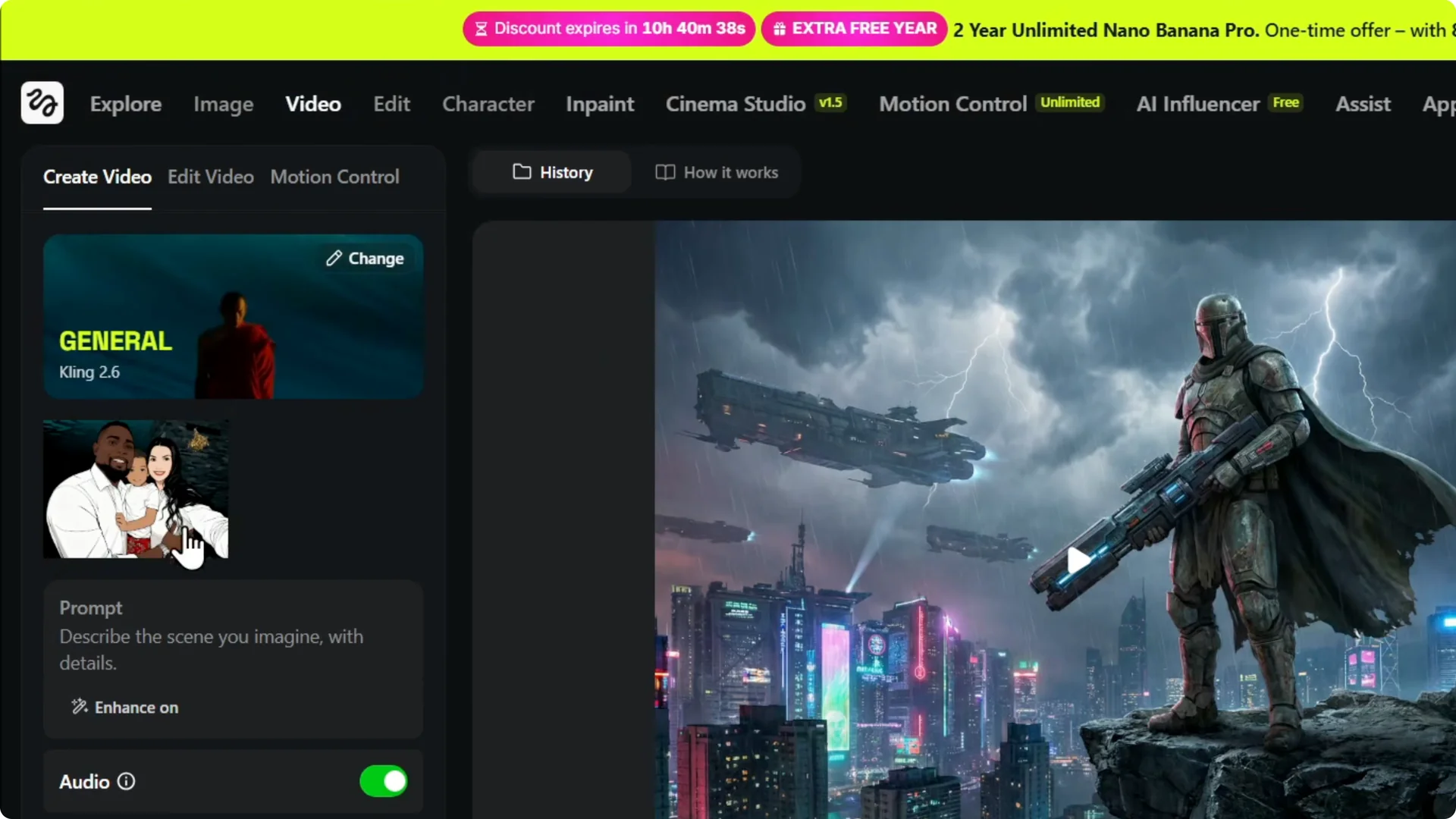Open the Motion Control tab in side panel
The height and width of the screenshot is (819, 1456).
[334, 177]
